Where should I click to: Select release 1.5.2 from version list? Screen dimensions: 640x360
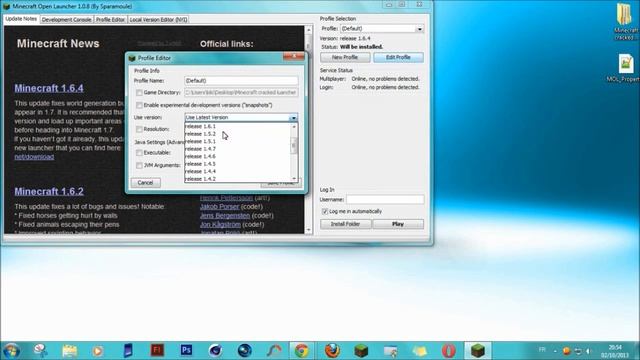point(238,134)
